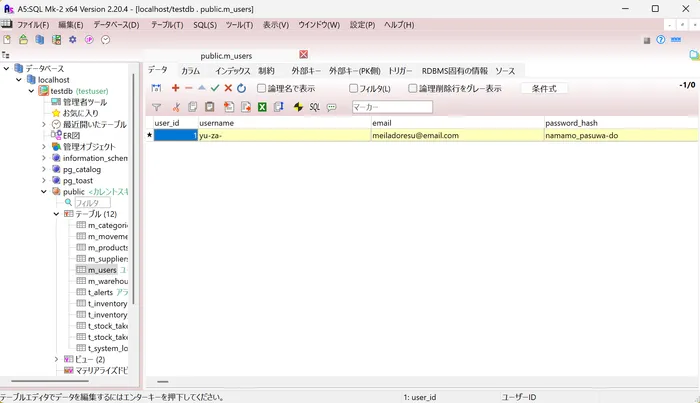This screenshot has width=700, height=403.
Task: Expand the pg_catalog schema node
Action: (x=44, y=169)
